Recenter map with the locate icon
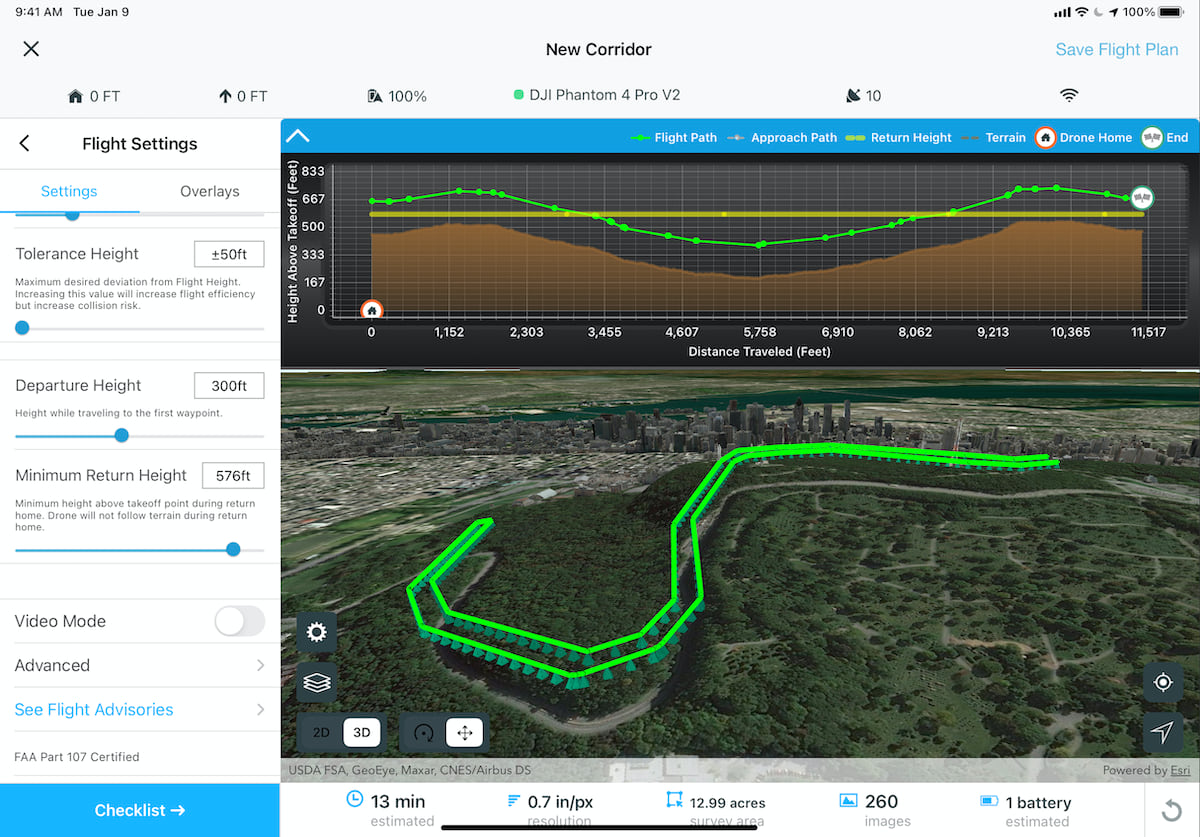 [x=1162, y=682]
